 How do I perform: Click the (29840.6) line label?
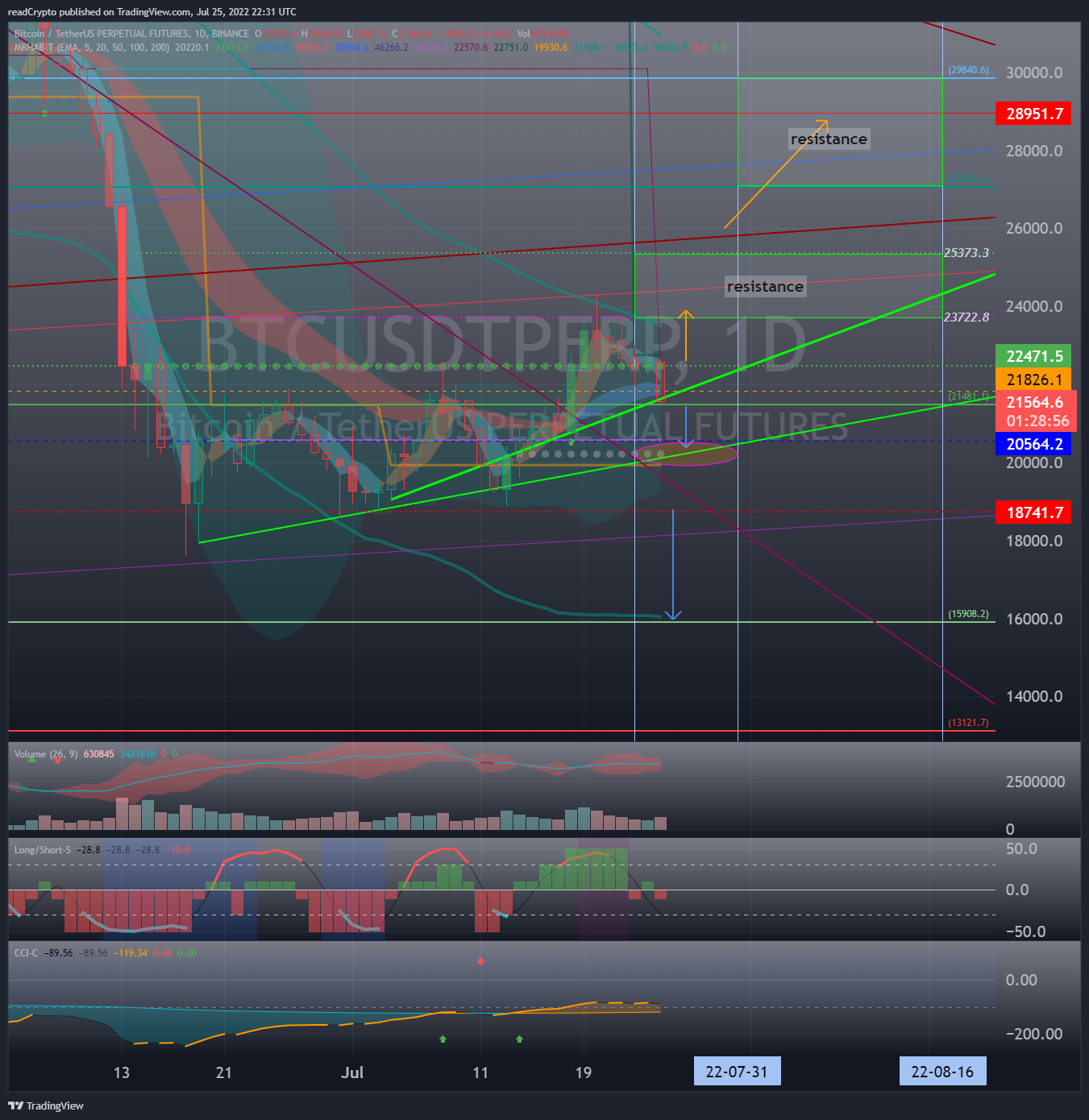coord(968,70)
